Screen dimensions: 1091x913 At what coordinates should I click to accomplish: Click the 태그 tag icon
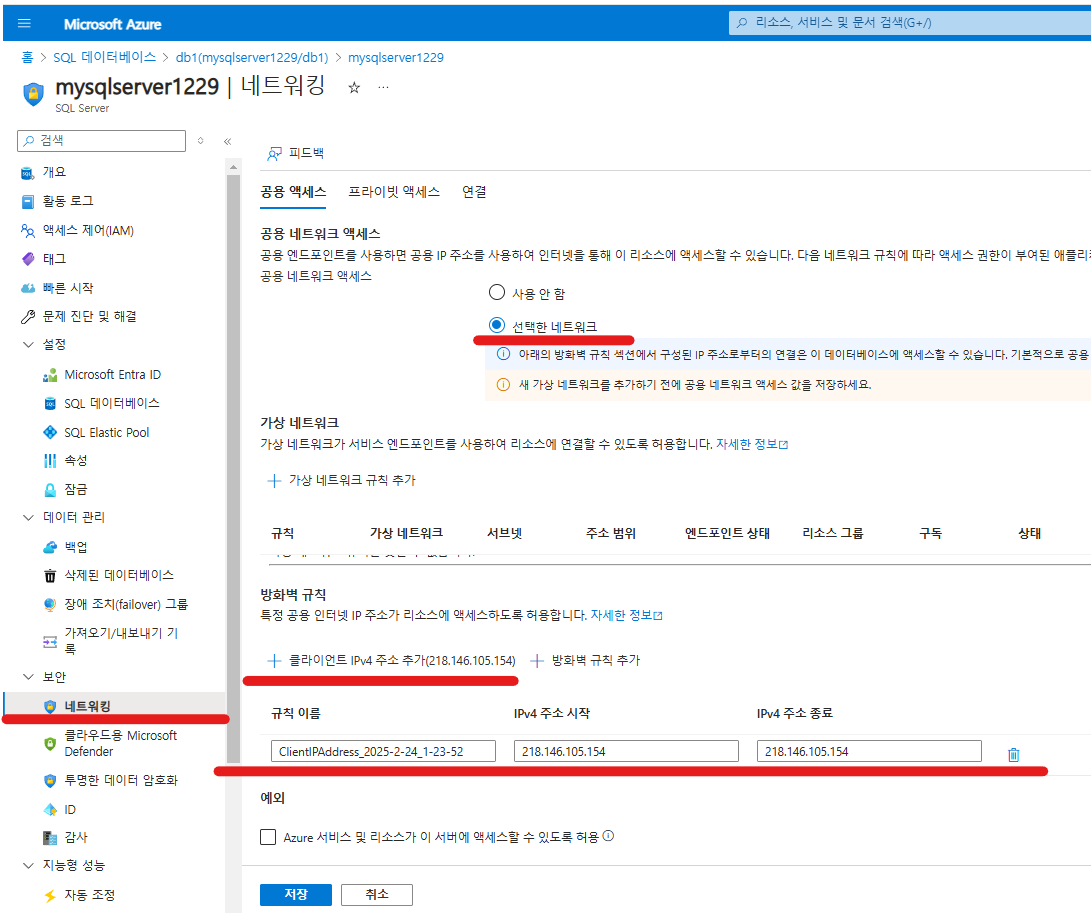28,259
